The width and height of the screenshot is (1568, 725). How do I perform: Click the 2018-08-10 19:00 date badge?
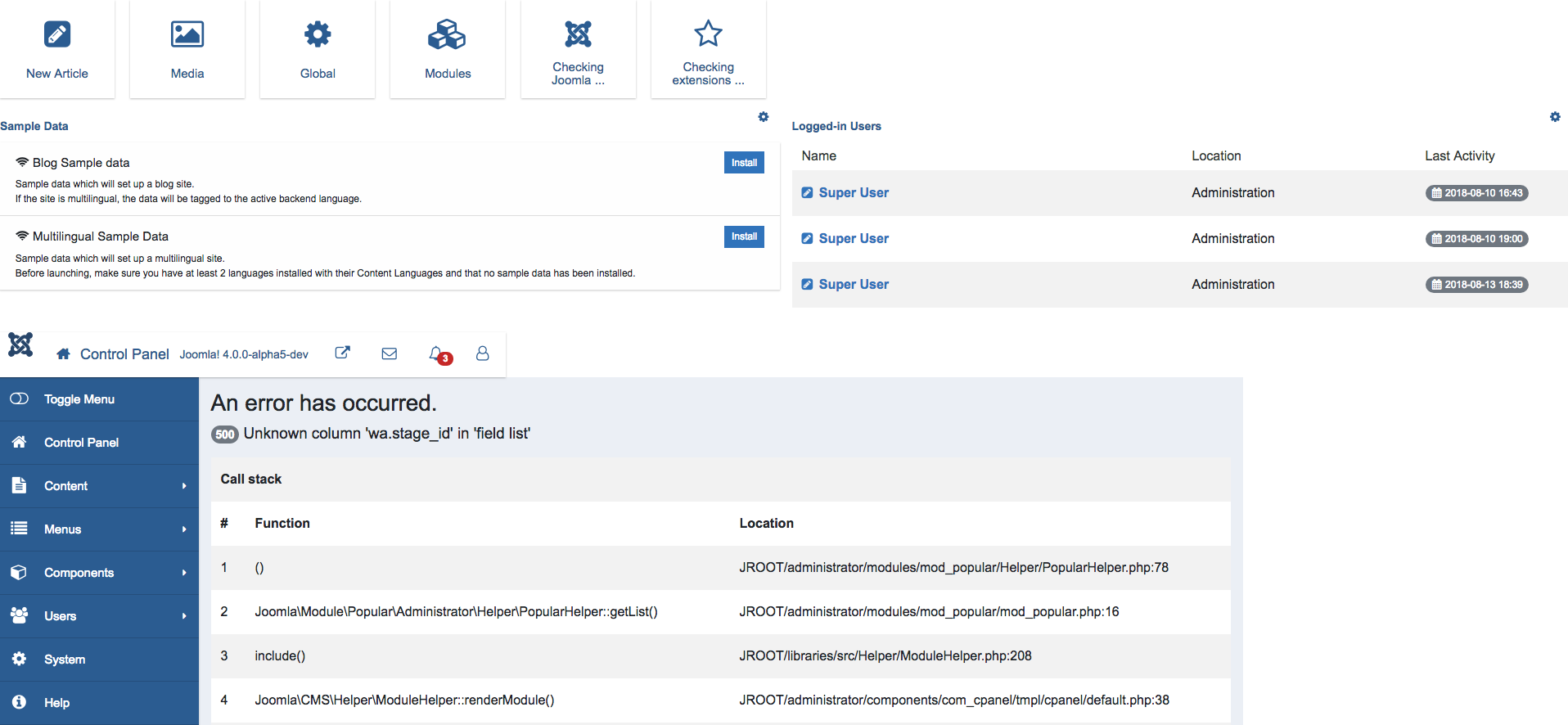[x=1477, y=239]
